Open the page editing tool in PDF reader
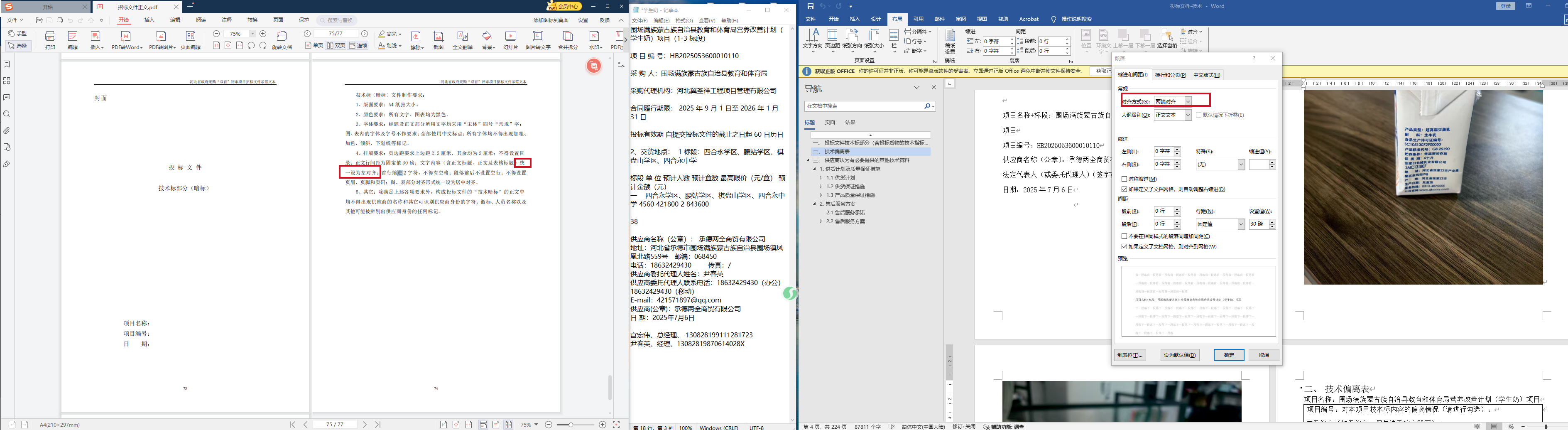 pos(191,39)
